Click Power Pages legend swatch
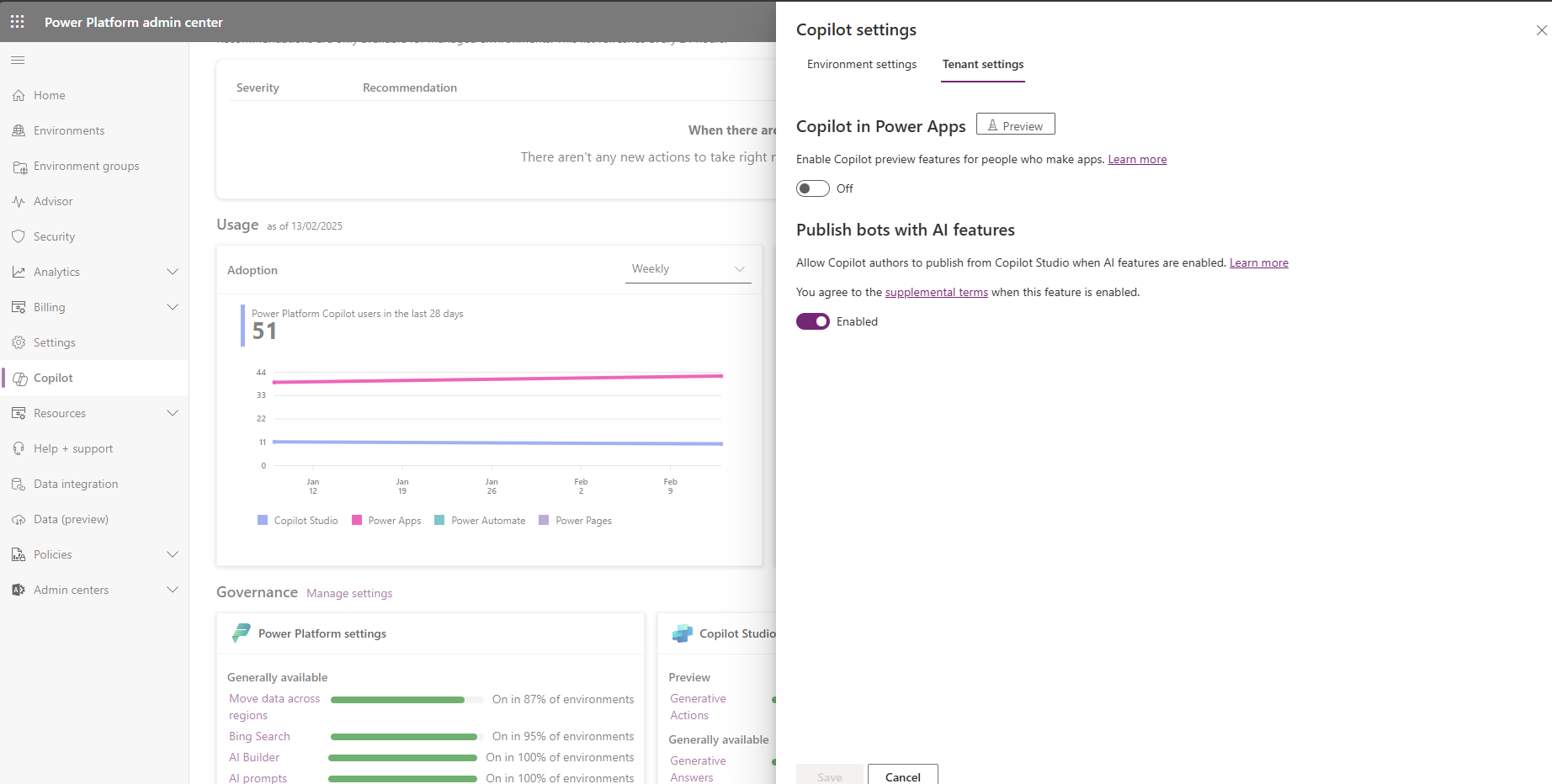Viewport: 1552px width, 784px height. [544, 520]
